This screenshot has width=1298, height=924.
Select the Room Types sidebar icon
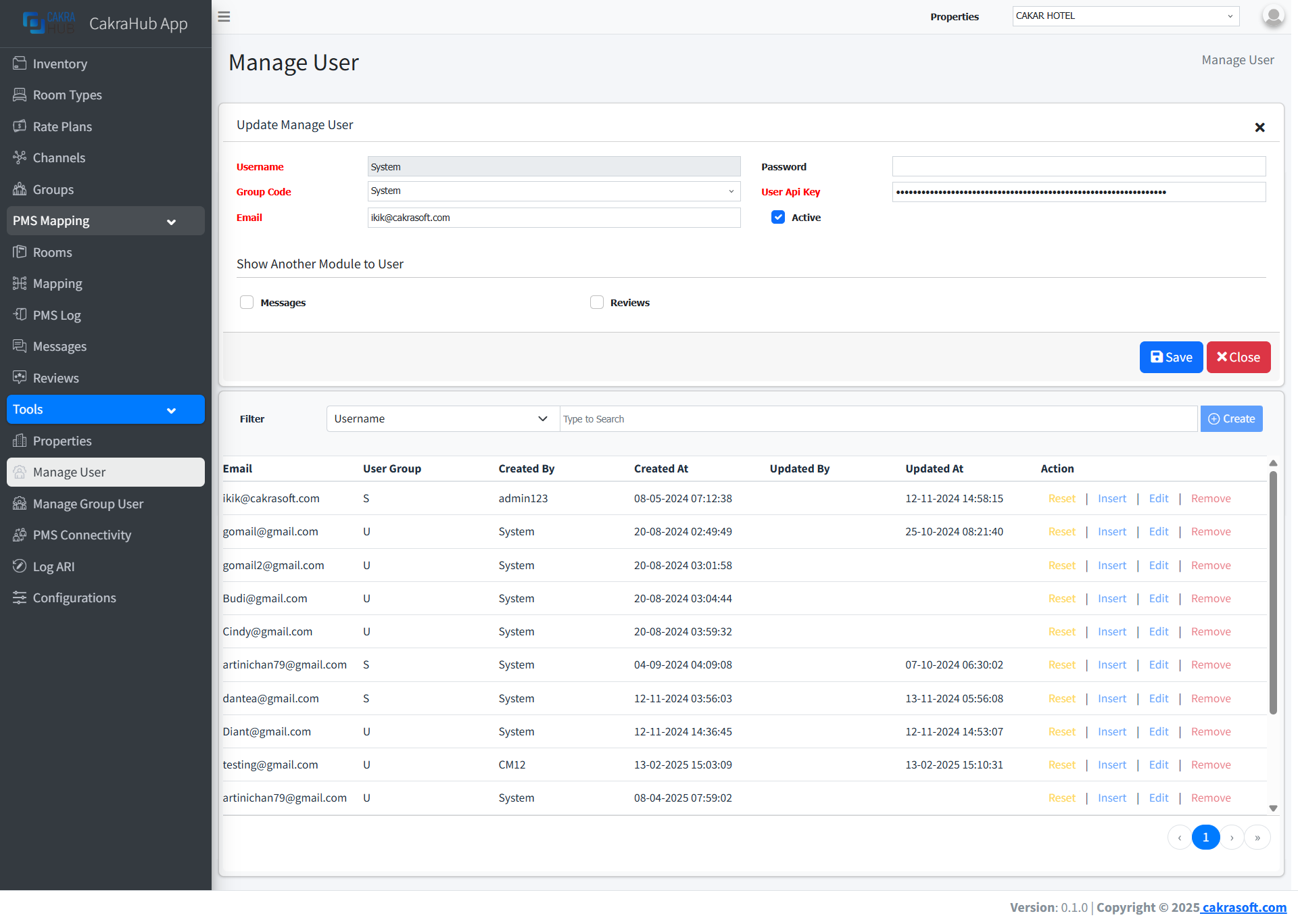pos(20,95)
